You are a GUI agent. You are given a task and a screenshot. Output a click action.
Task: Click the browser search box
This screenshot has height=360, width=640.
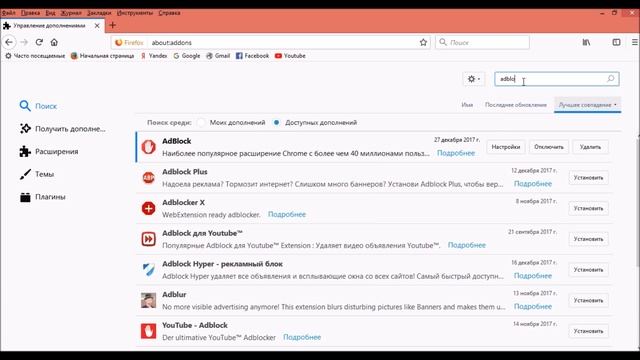click(x=482, y=42)
